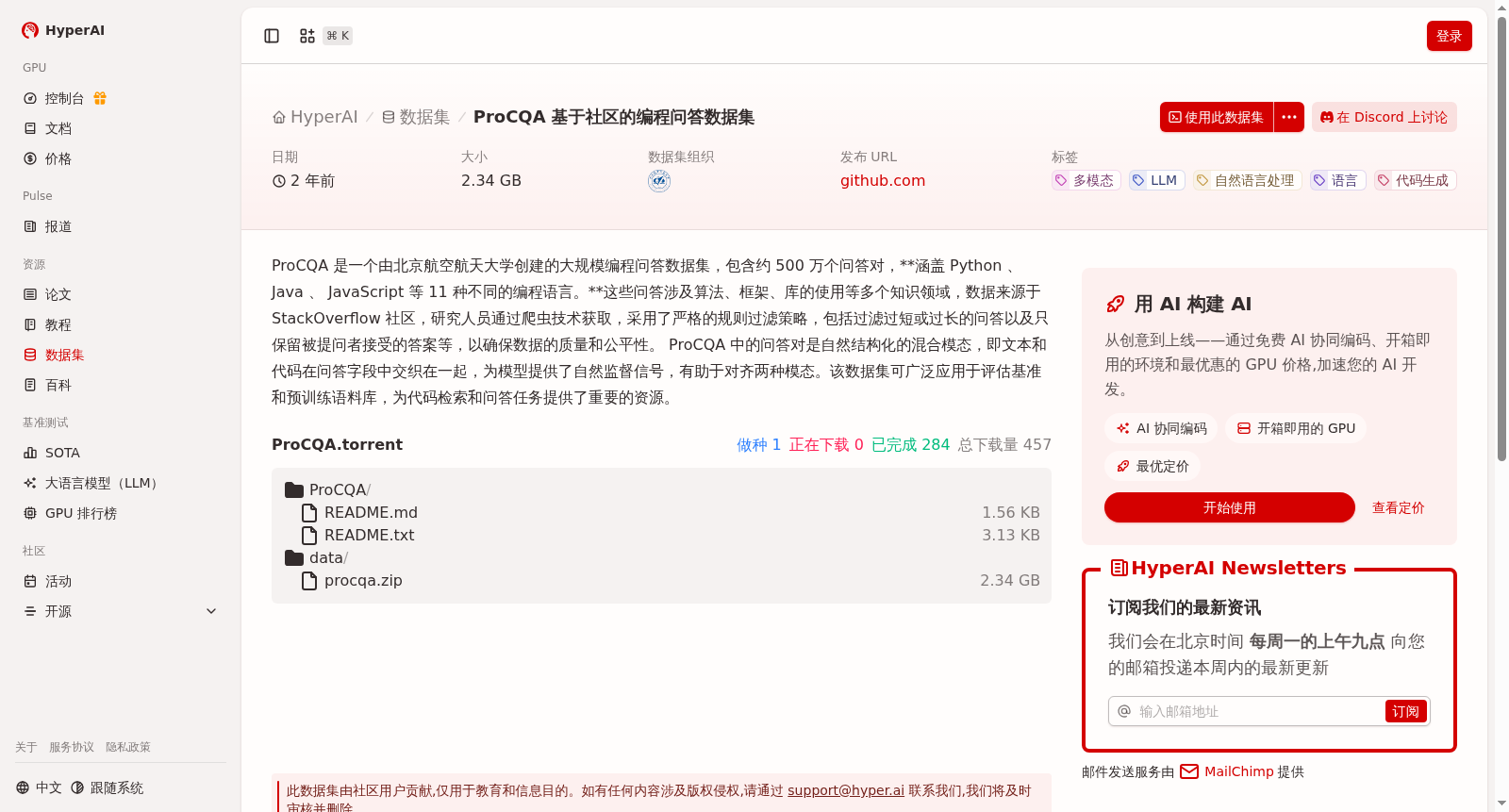Select the 语言 tag
Screen dimensions: 1509x812
tap(1338, 180)
